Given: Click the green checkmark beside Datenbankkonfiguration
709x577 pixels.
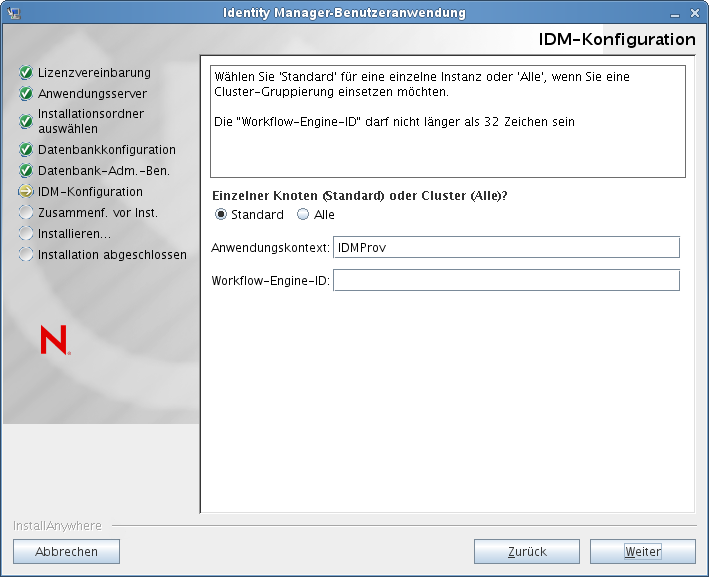Looking at the screenshot, I should 26,149.
